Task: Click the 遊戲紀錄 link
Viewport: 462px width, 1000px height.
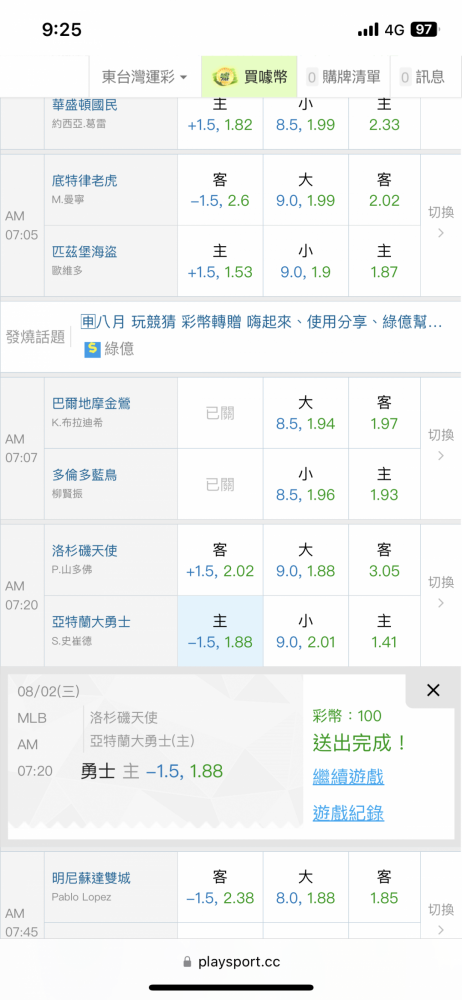Action: point(348,813)
